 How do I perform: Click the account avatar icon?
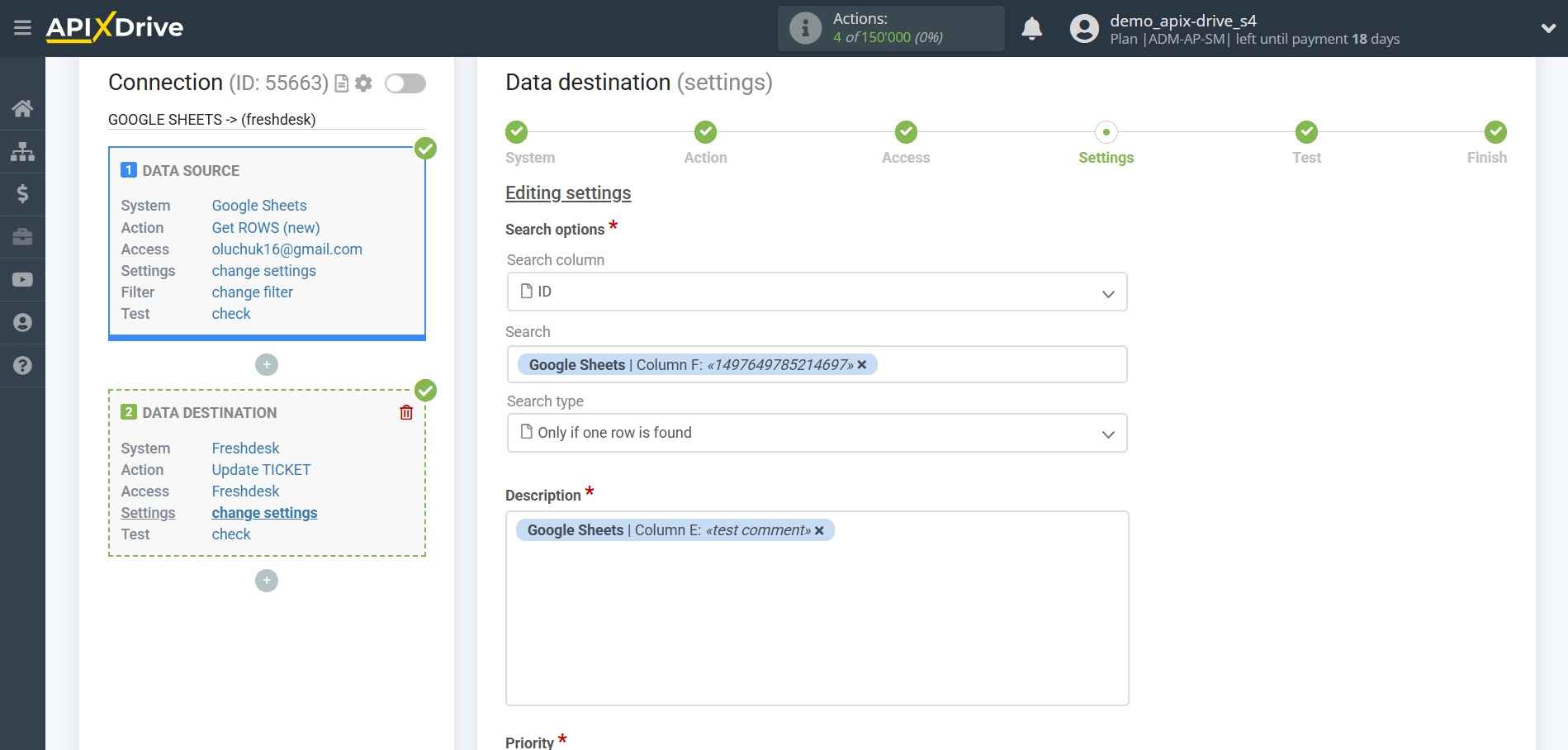tap(1084, 29)
